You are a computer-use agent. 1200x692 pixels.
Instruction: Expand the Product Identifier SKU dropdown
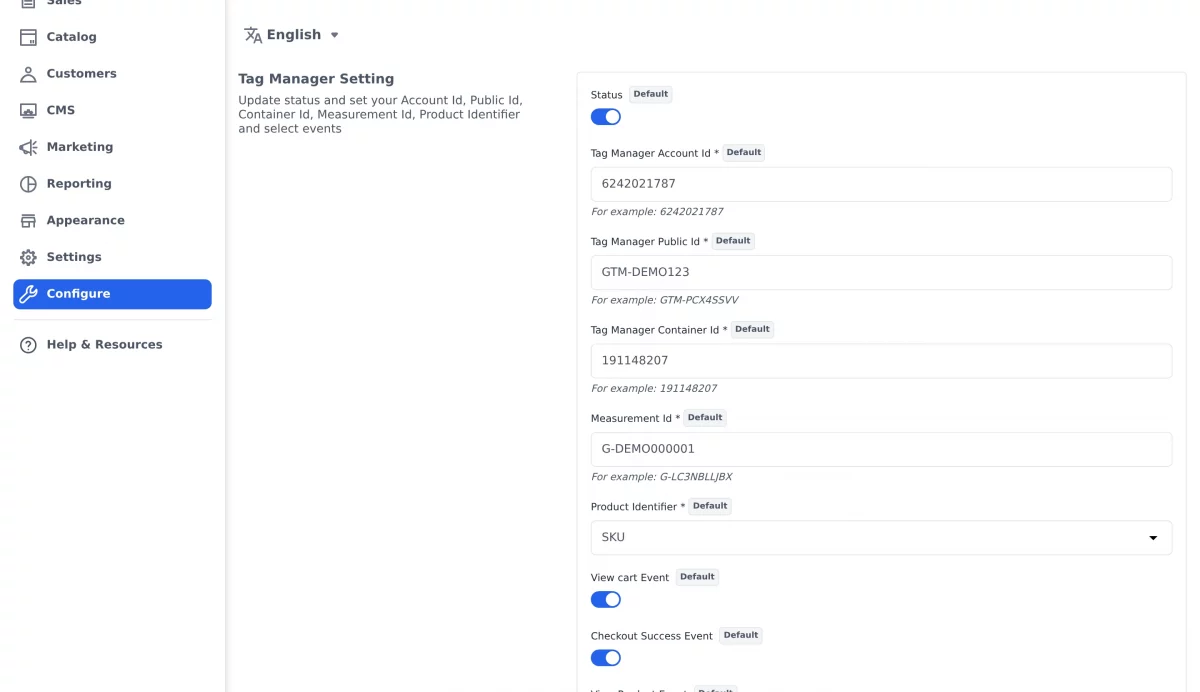[x=881, y=538]
